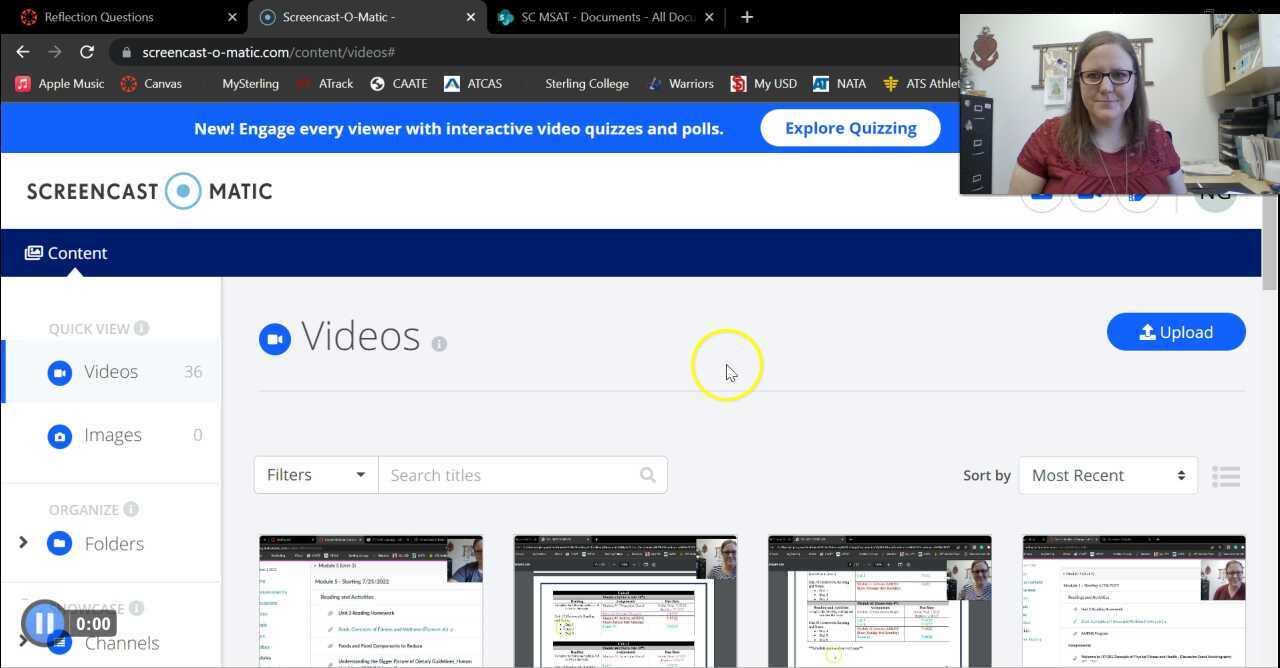
Task: Open Canvas bookmark
Action: [151, 84]
